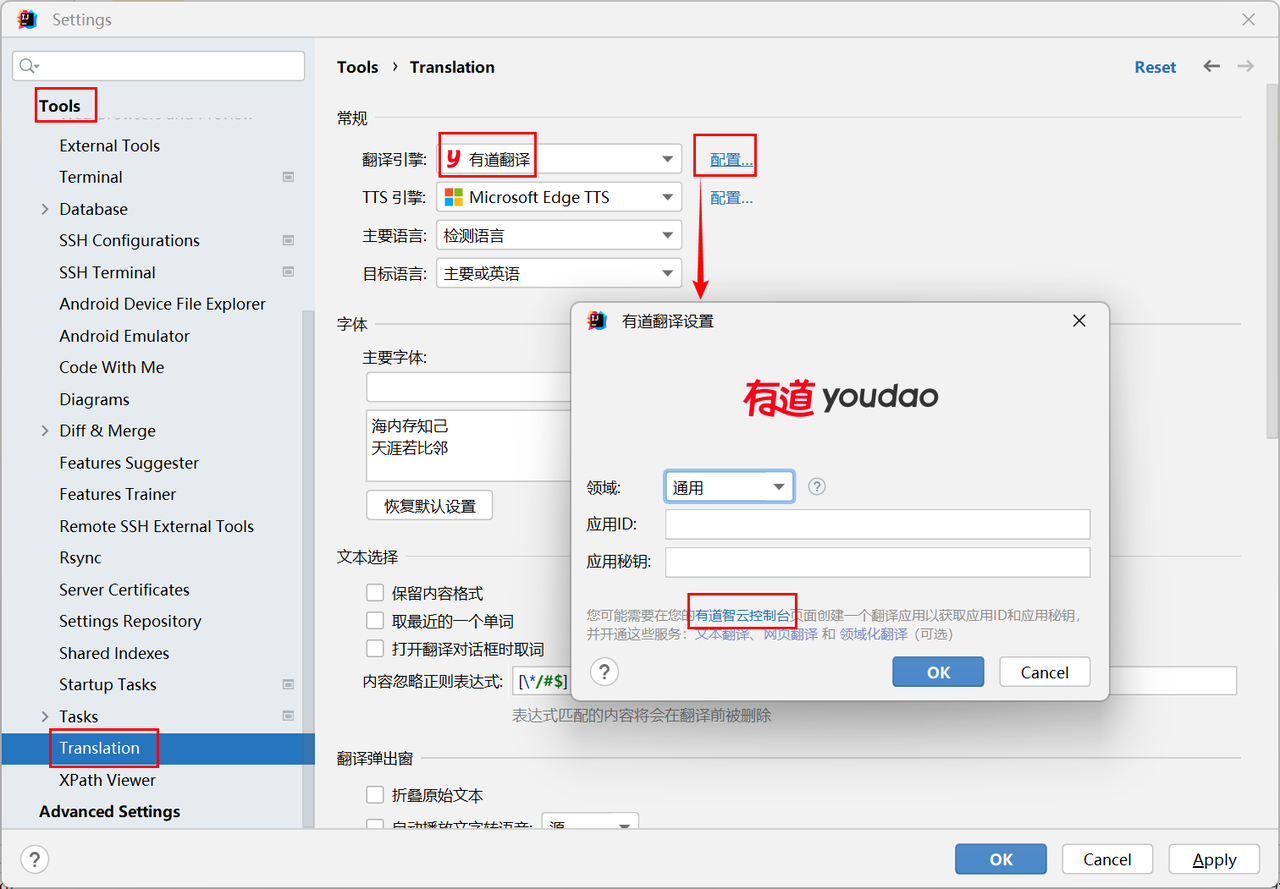The width and height of the screenshot is (1280, 889).
Task: Click the search magnifier icon in settings
Action: (29, 66)
